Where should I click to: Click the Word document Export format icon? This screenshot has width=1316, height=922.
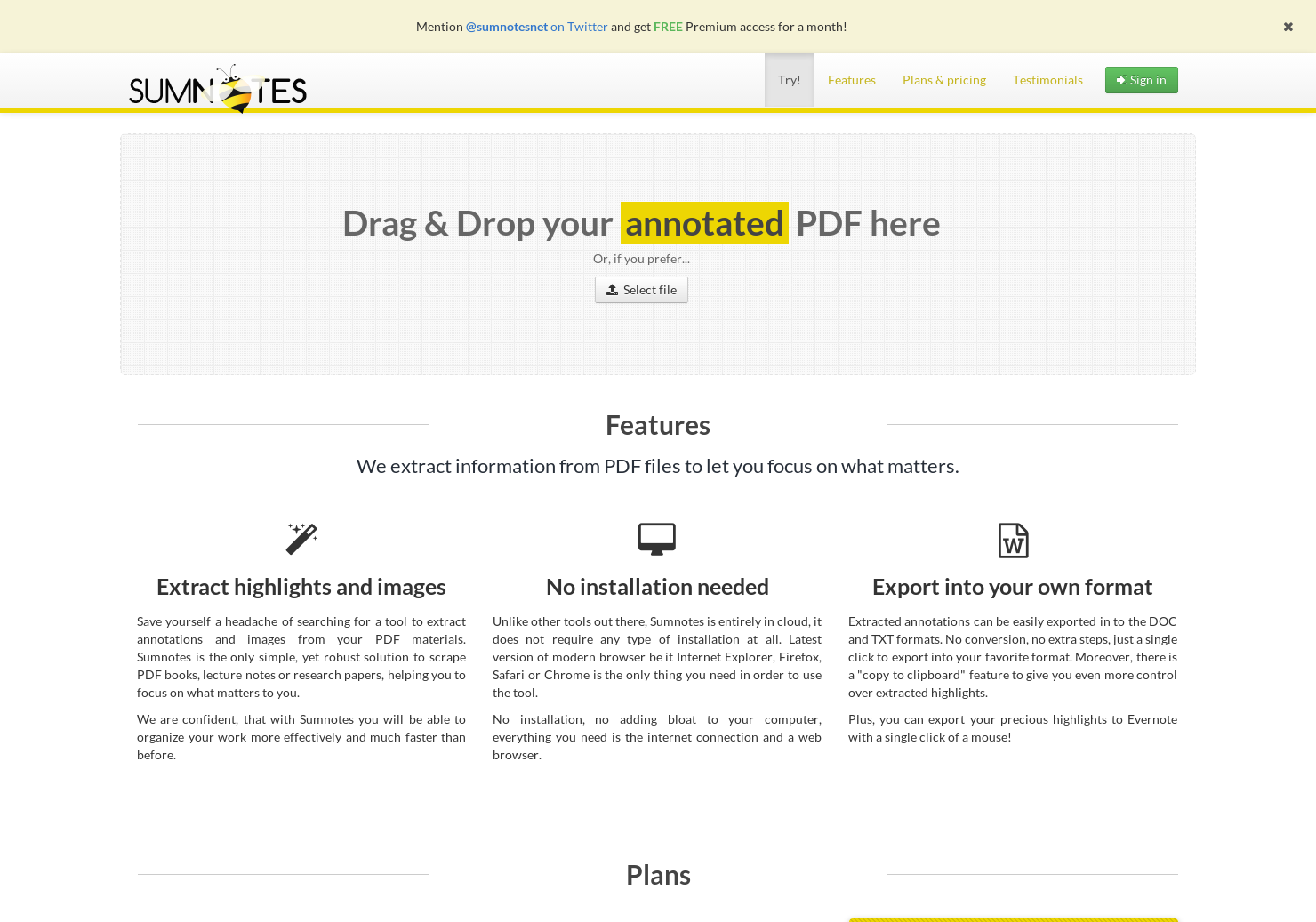tap(1013, 540)
